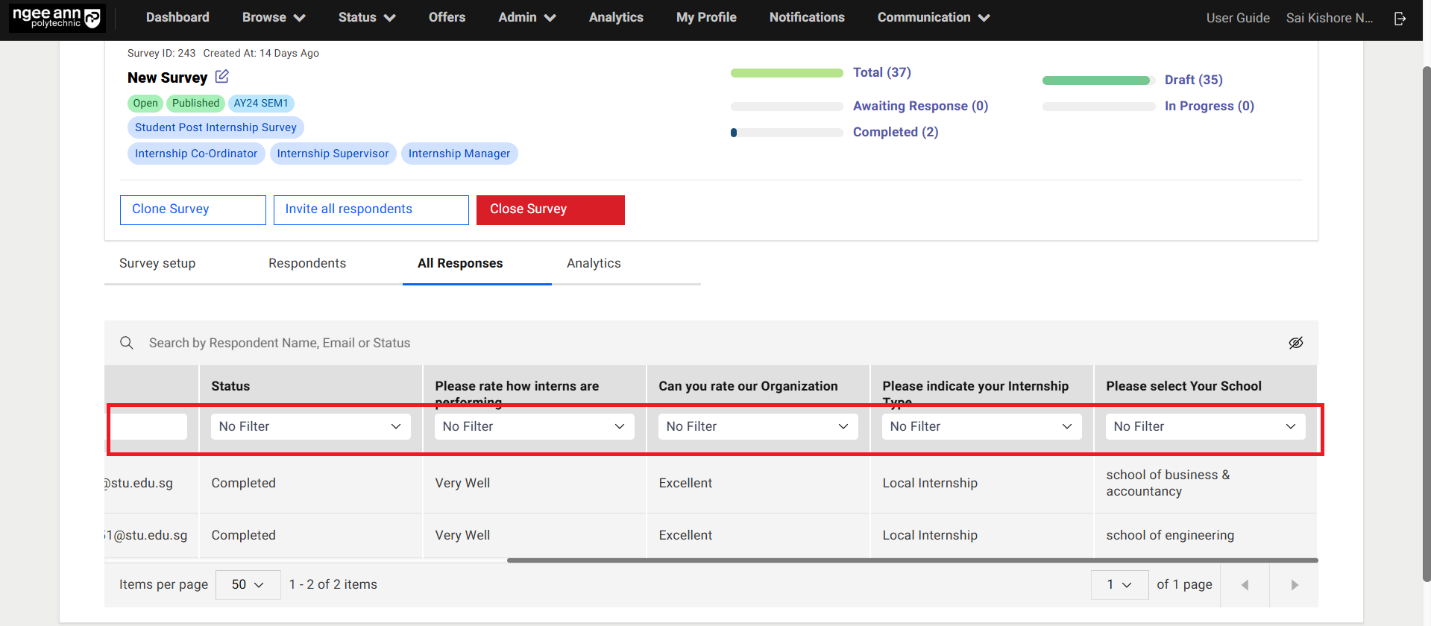Open the Please select Your School filter
Viewport: 1431px width, 626px height.
pyautogui.click(x=1204, y=427)
